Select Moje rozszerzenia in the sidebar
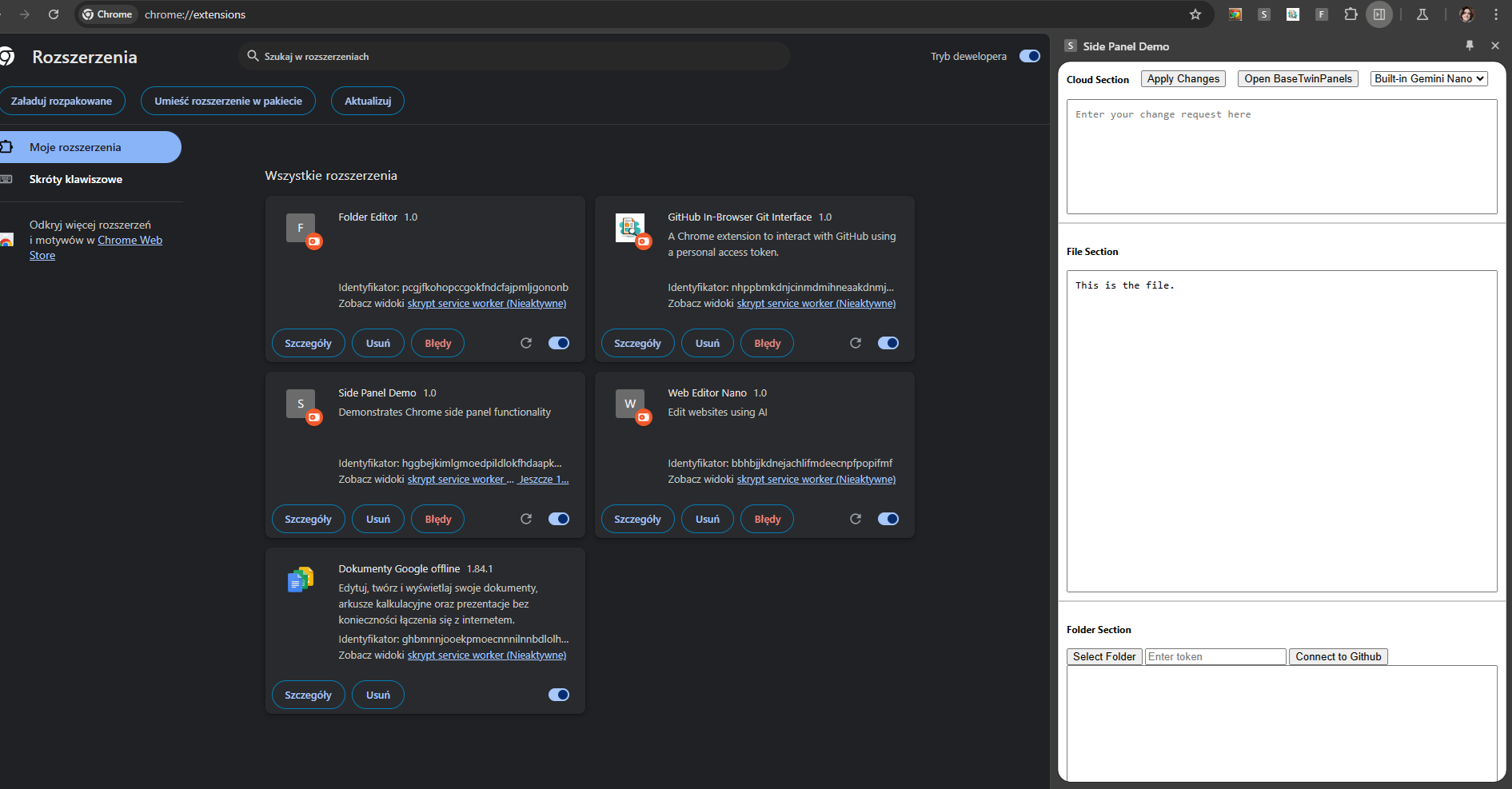This screenshot has width=1512, height=789. (x=90, y=147)
